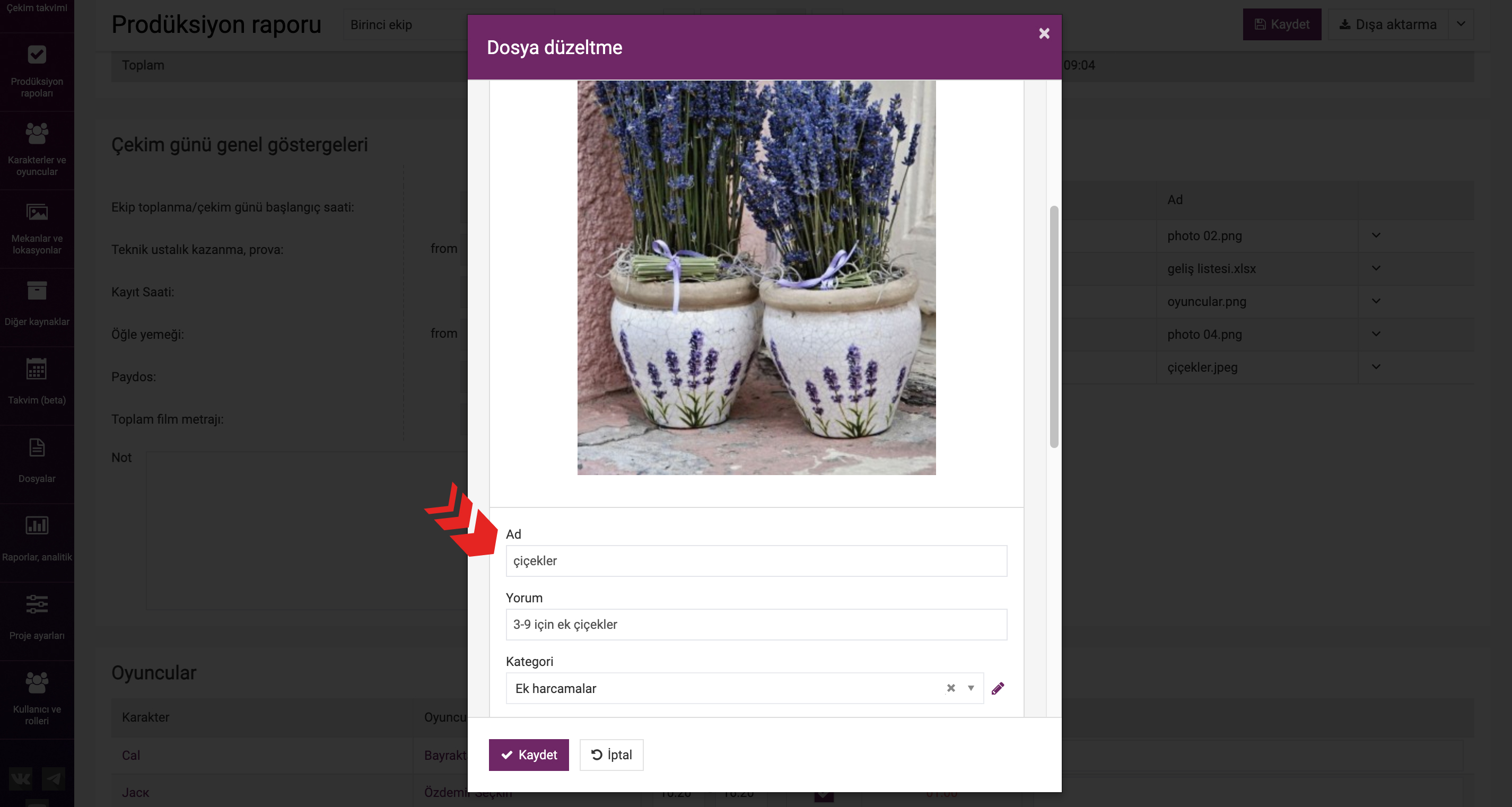Open Kullanıcı ve rolleri in the sidebar
Viewport: 1512px width, 807px height.
(x=37, y=698)
